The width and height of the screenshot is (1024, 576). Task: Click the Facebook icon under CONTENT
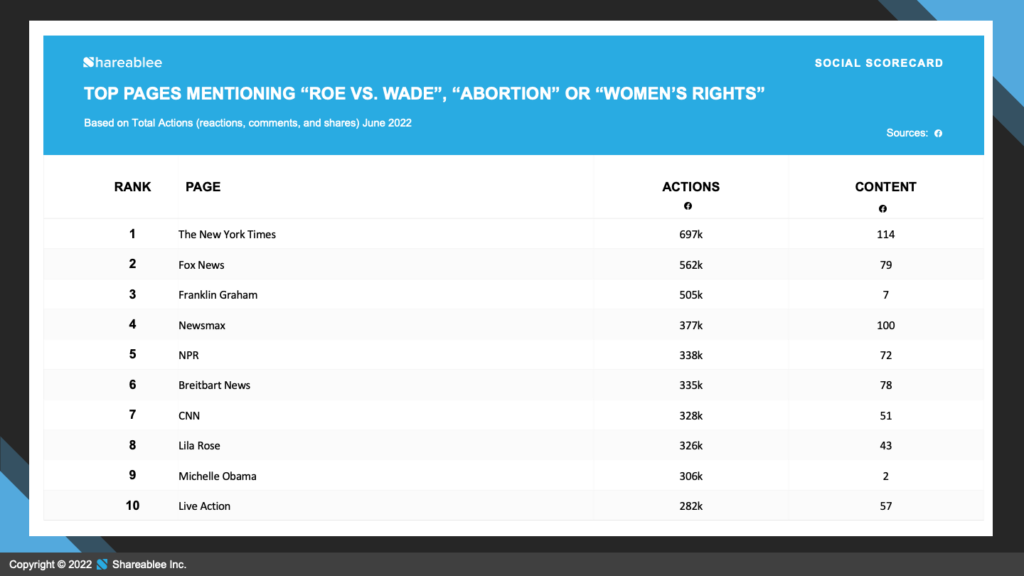[882, 208]
